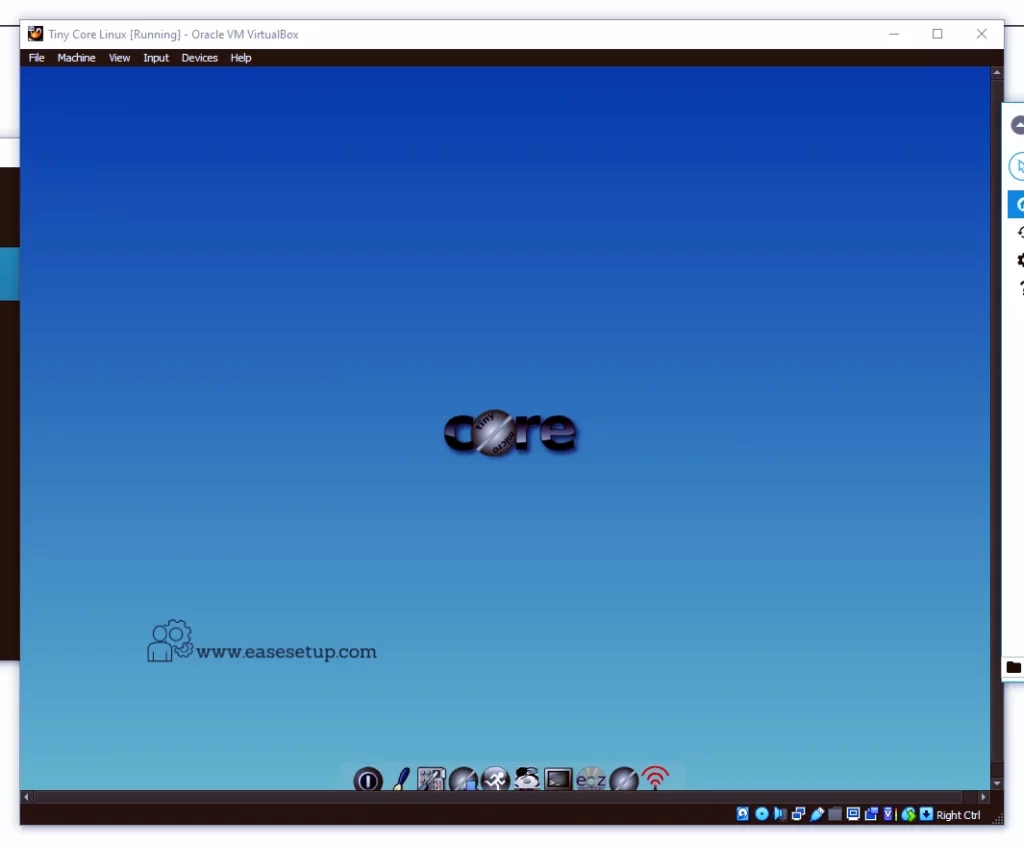Click the virtualization V status icon
Image resolution: width=1024 pixels, height=845 pixels.
coord(888,814)
